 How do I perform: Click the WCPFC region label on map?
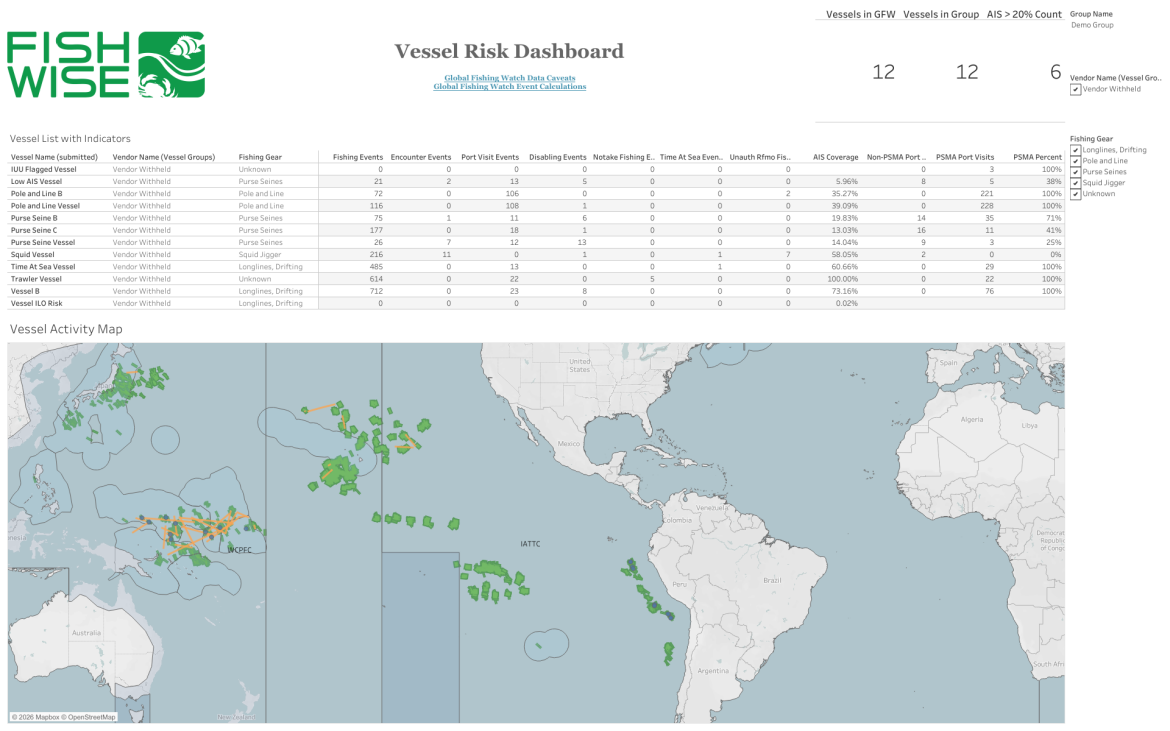(x=241, y=550)
